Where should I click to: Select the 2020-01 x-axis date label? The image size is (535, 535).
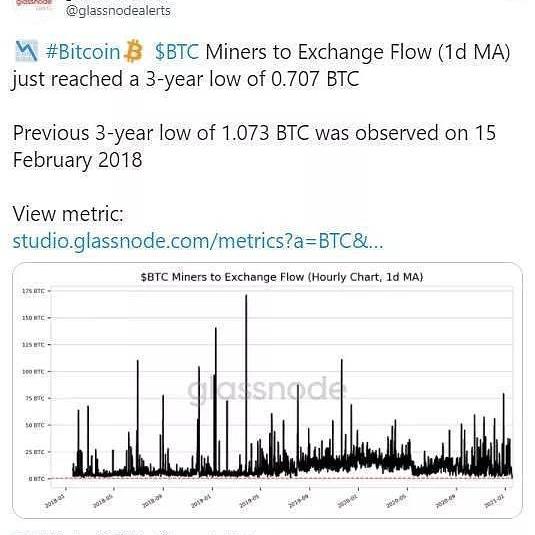[x=347, y=501]
